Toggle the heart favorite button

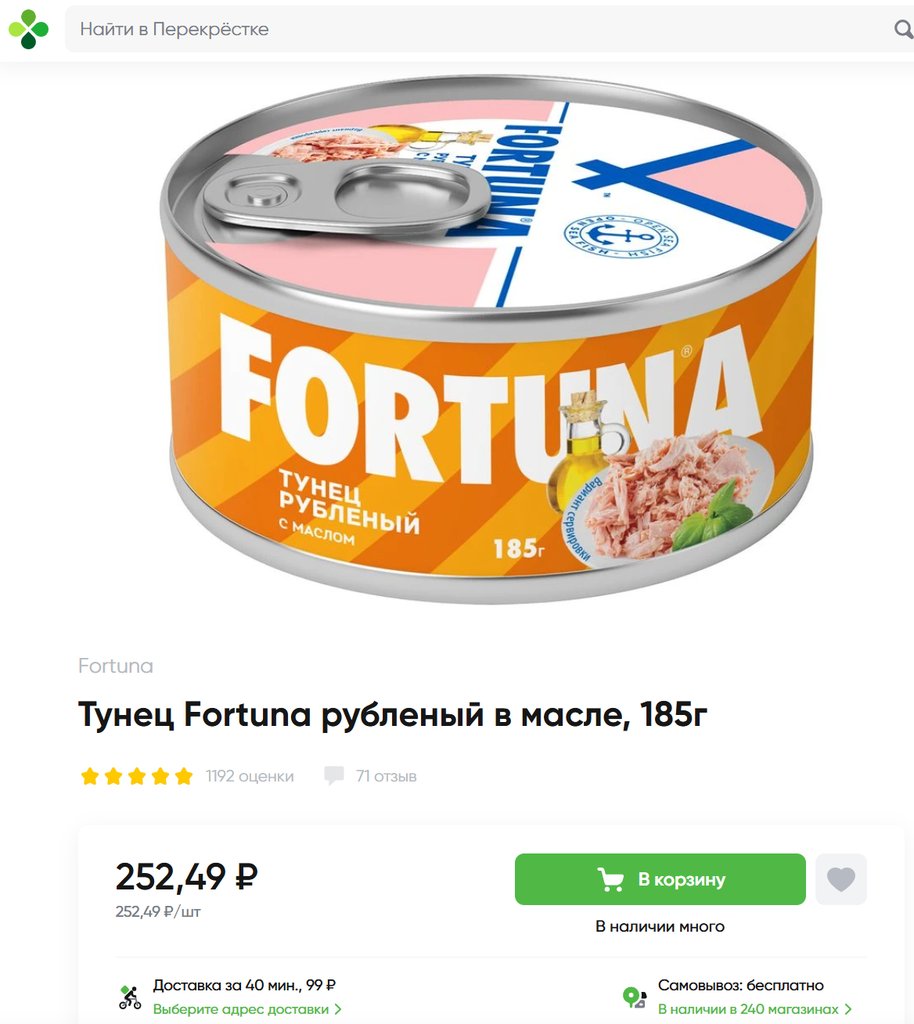coord(841,879)
